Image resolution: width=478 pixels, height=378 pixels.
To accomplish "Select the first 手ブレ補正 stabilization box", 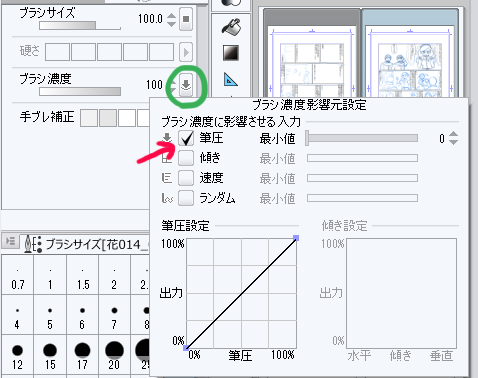I will pos(89,118).
